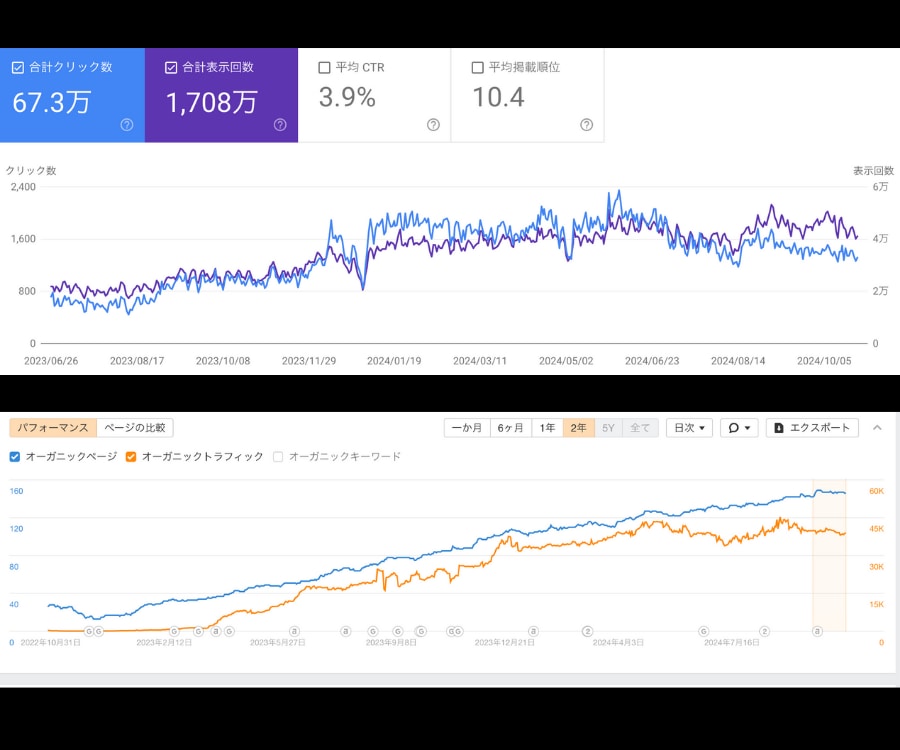Click the 2023年9月8日 axis date label
900x750 pixels.
click(391, 643)
